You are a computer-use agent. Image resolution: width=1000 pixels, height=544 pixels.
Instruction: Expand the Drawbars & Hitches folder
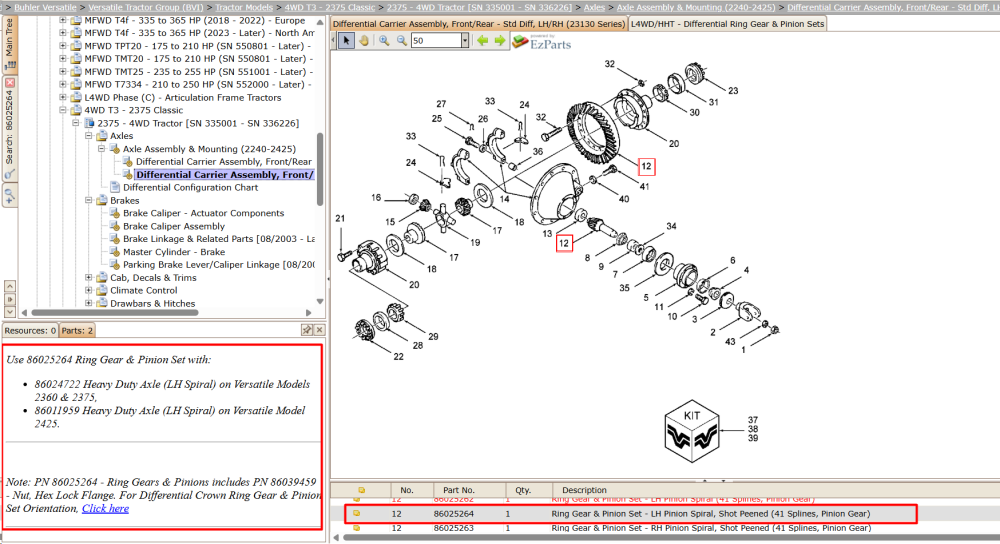coord(89,303)
